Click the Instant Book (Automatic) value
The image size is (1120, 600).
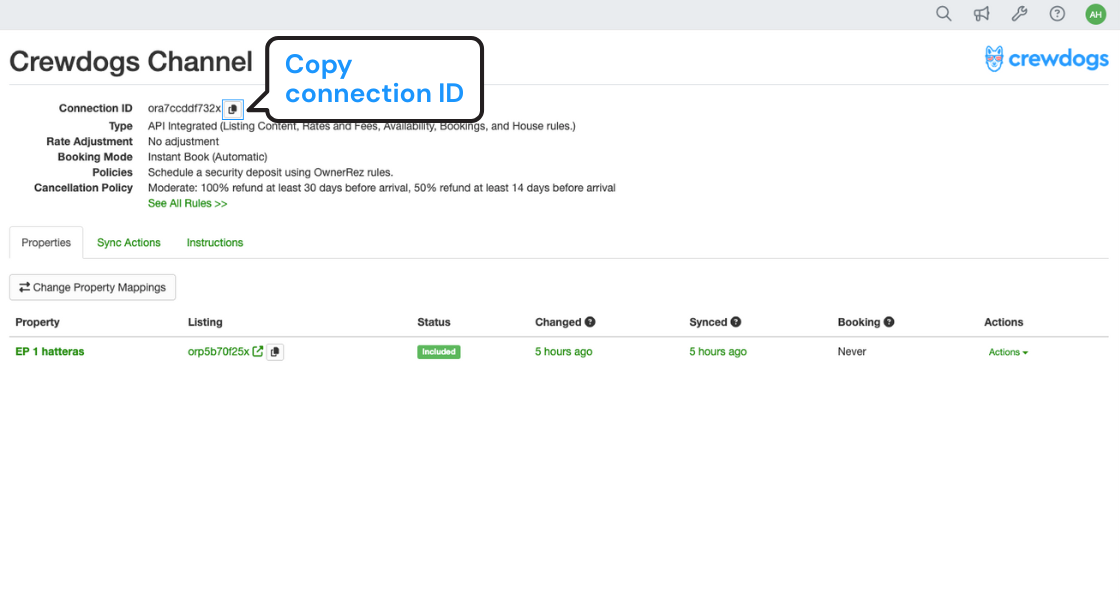[207, 157]
